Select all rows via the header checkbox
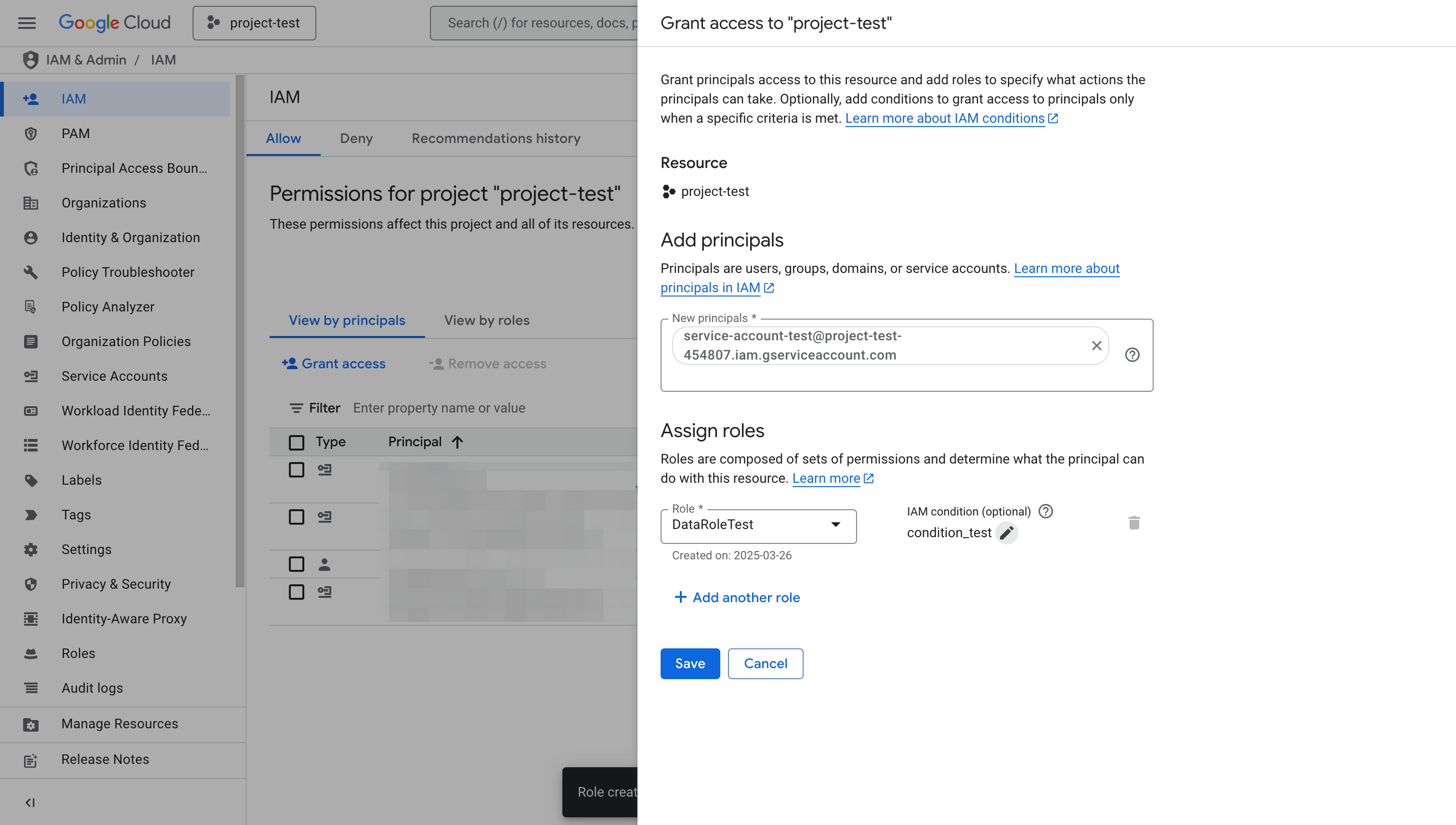 click(x=297, y=442)
